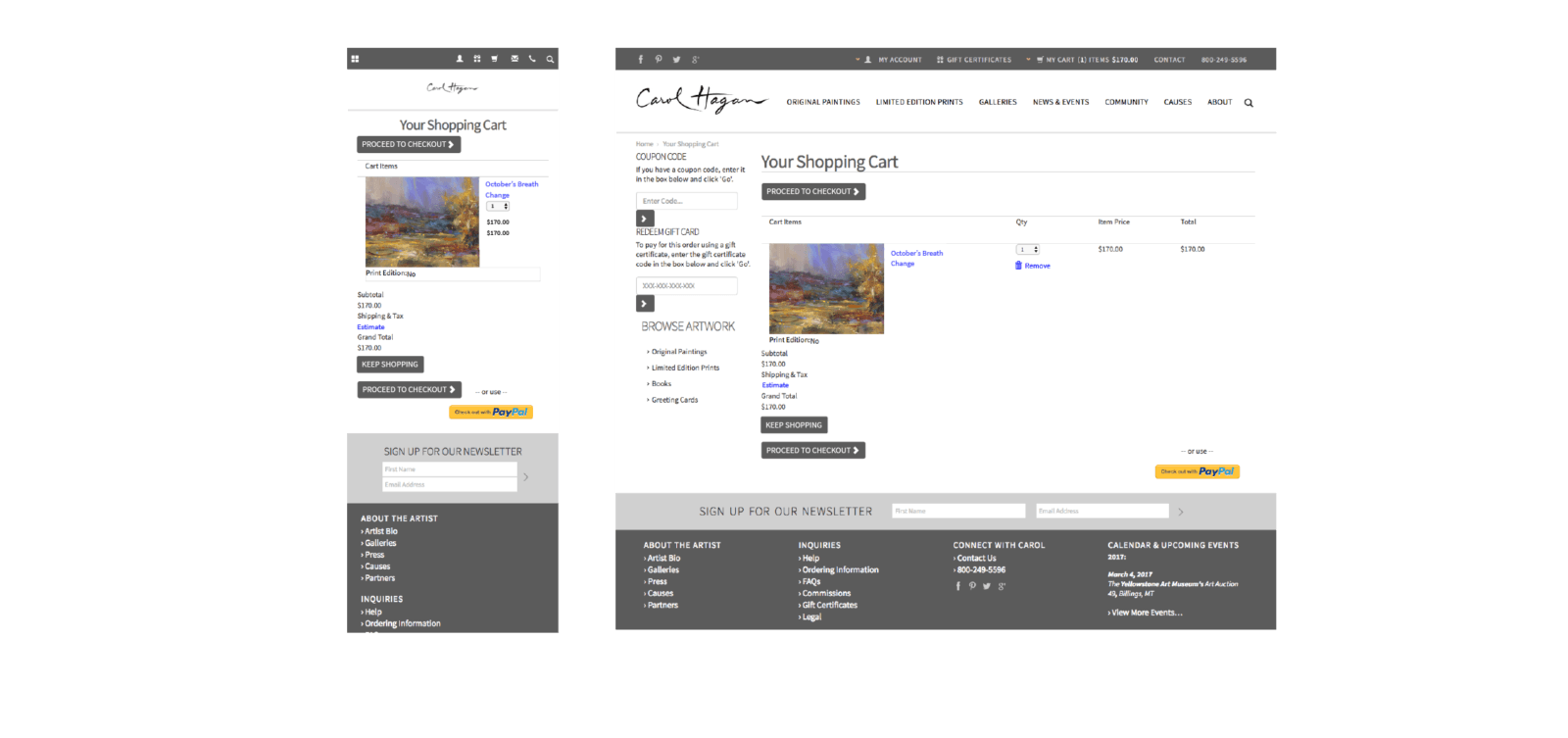1568x738 pixels.
Task: Tap the user account icon in mobile header
Action: coord(459,59)
